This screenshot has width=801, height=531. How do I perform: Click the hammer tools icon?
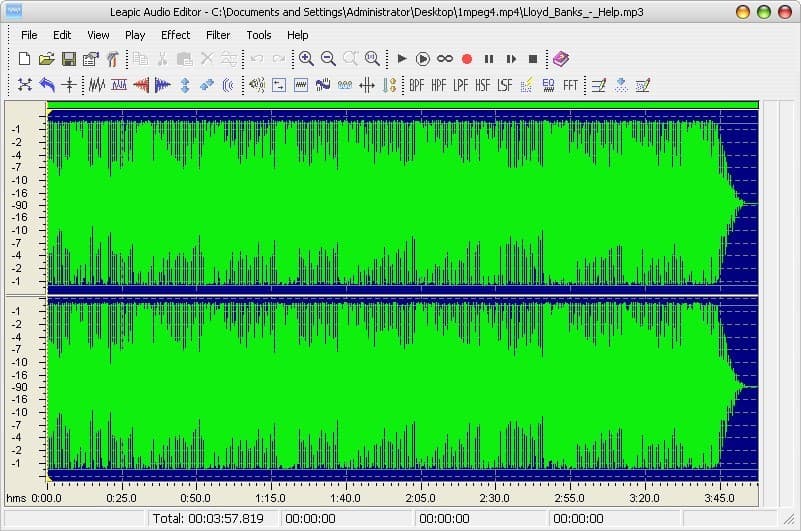coord(113,59)
